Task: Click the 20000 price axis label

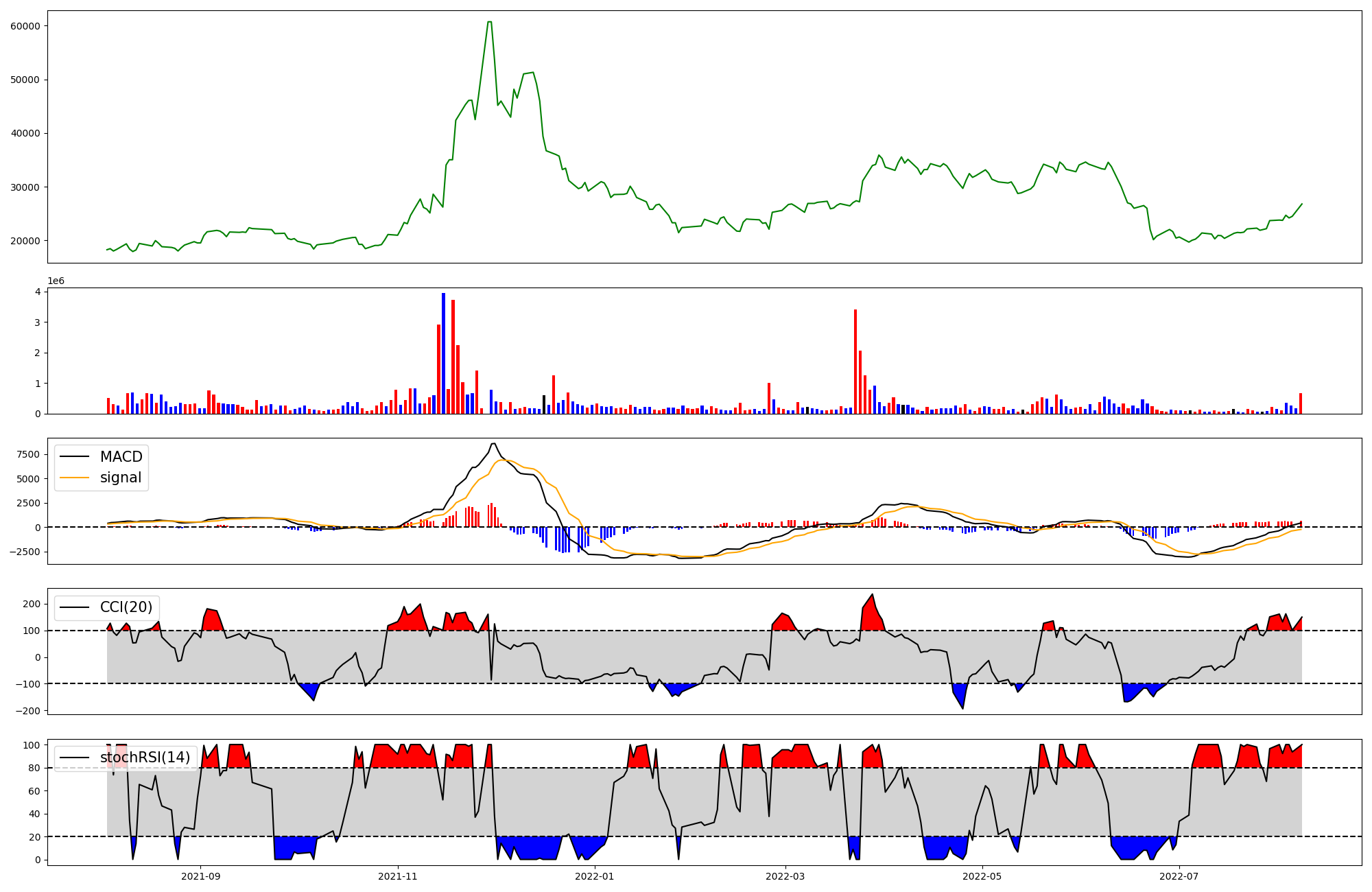Action: 25,241
